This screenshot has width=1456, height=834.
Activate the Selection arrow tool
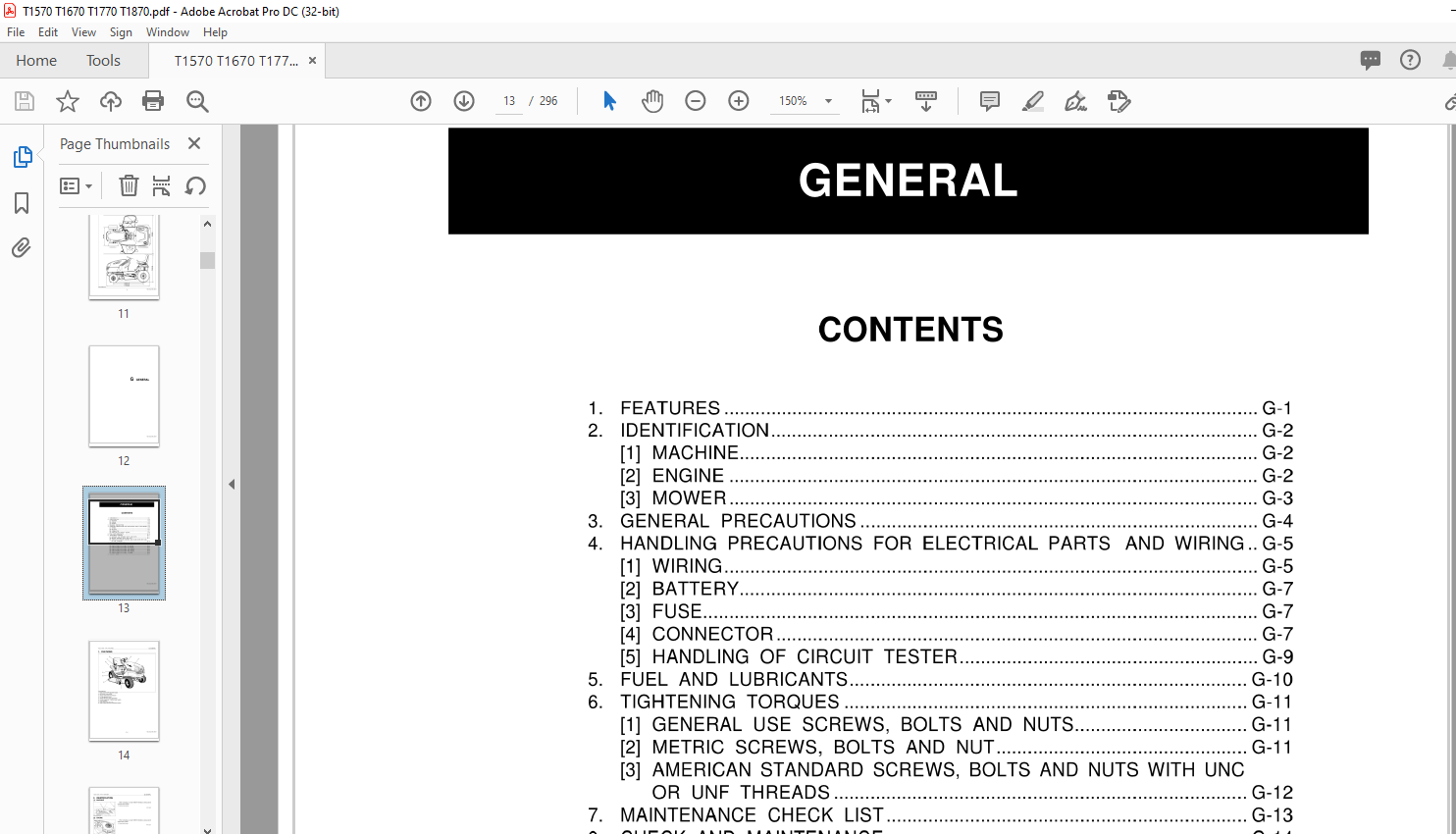[609, 101]
